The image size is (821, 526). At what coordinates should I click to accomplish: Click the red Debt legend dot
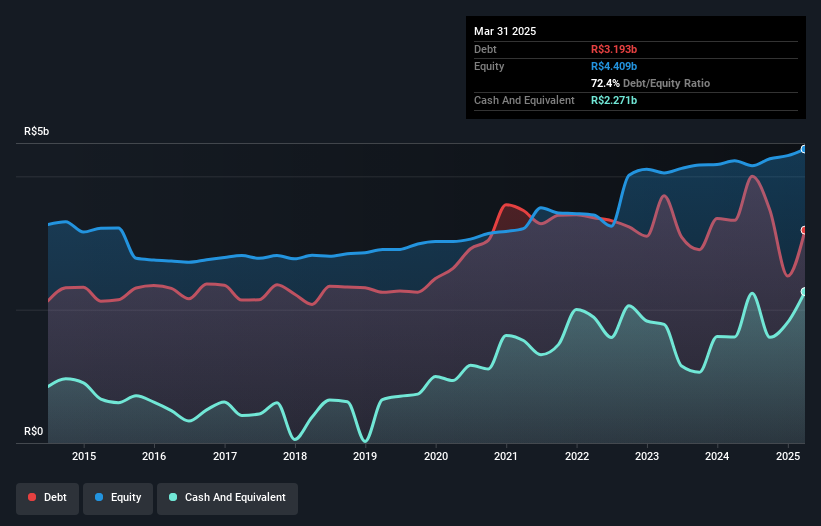tap(32, 497)
